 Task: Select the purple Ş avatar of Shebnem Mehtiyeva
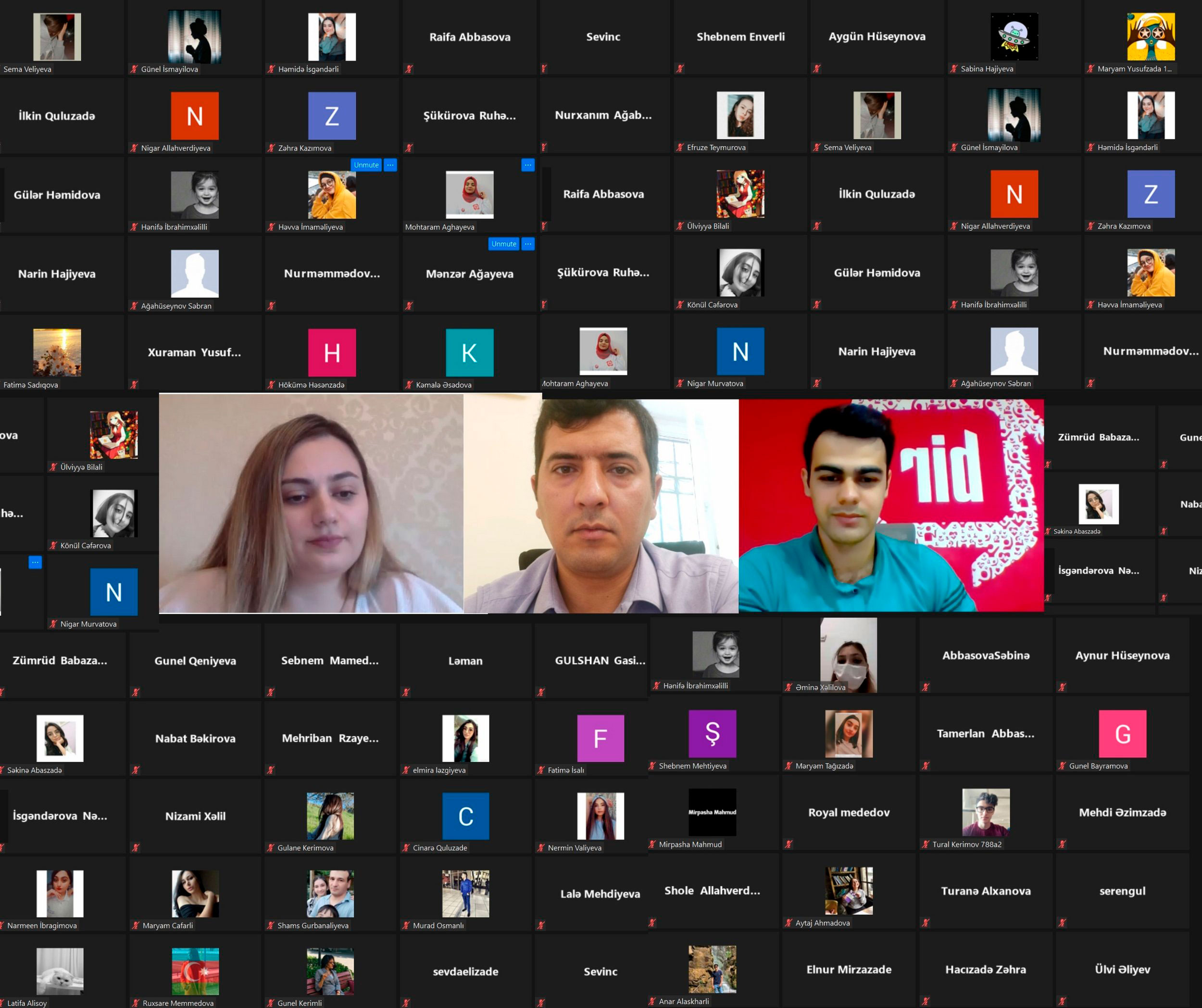pos(712,733)
